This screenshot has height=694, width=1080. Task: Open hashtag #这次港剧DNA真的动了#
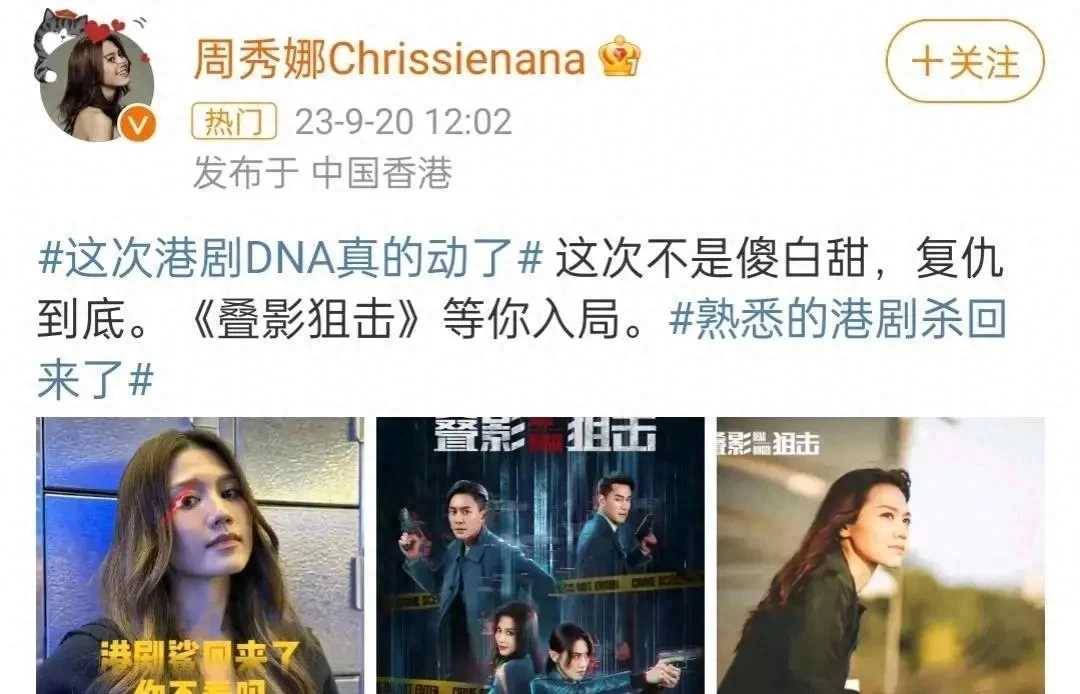pos(290,260)
